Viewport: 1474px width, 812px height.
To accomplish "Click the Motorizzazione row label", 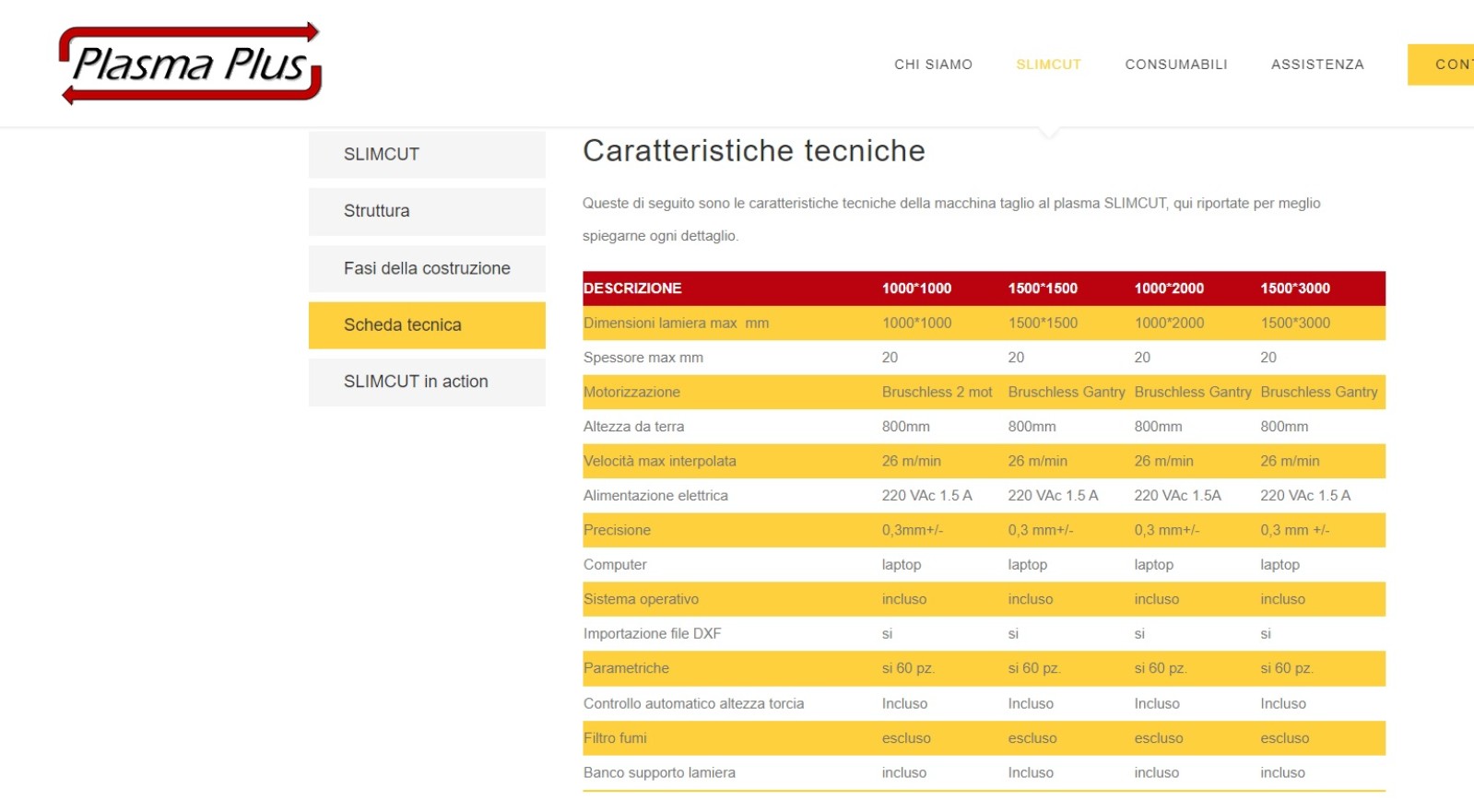I will point(631,393).
